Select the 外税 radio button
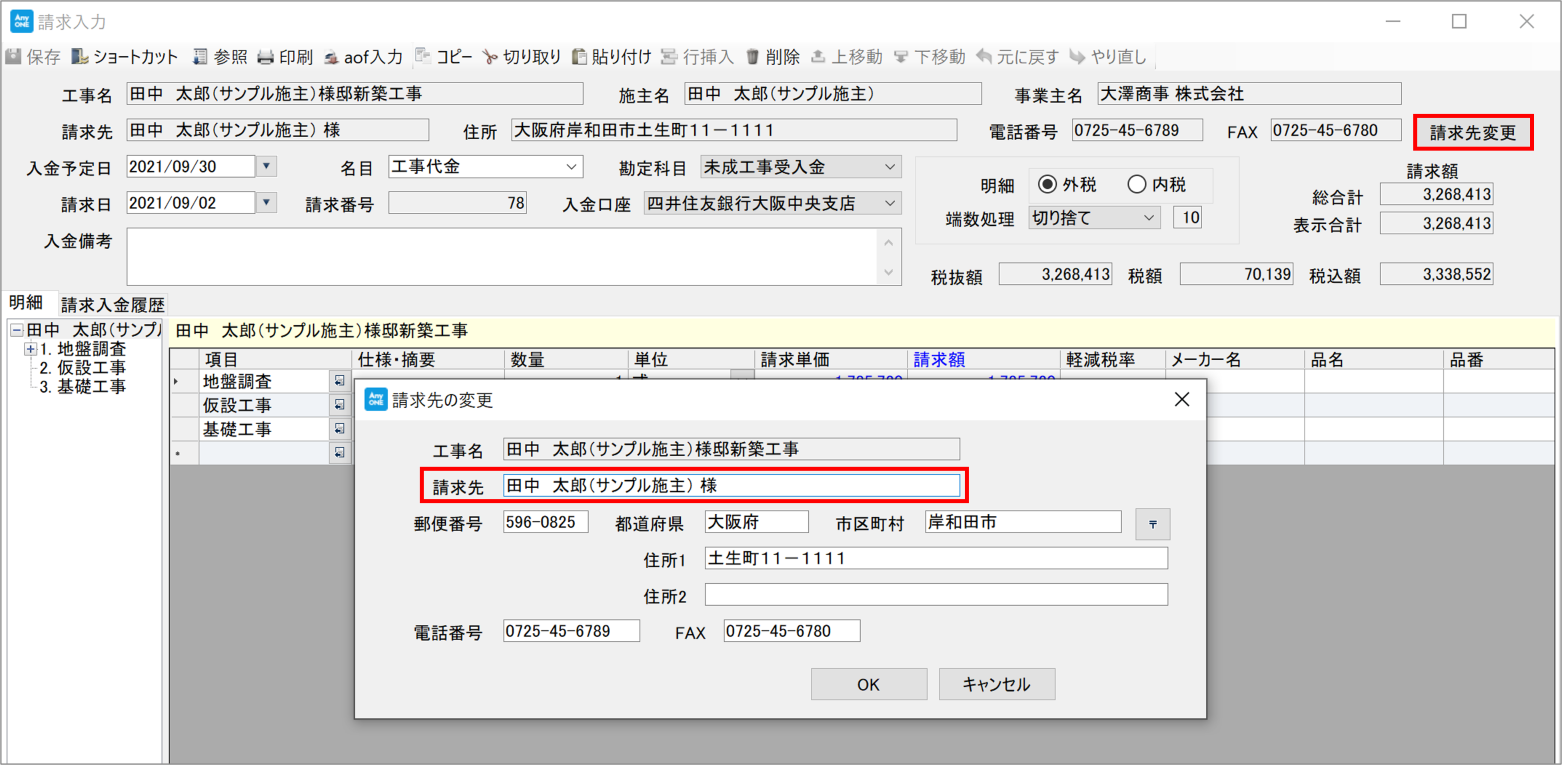This screenshot has height=765, width=1562. [x=1048, y=184]
